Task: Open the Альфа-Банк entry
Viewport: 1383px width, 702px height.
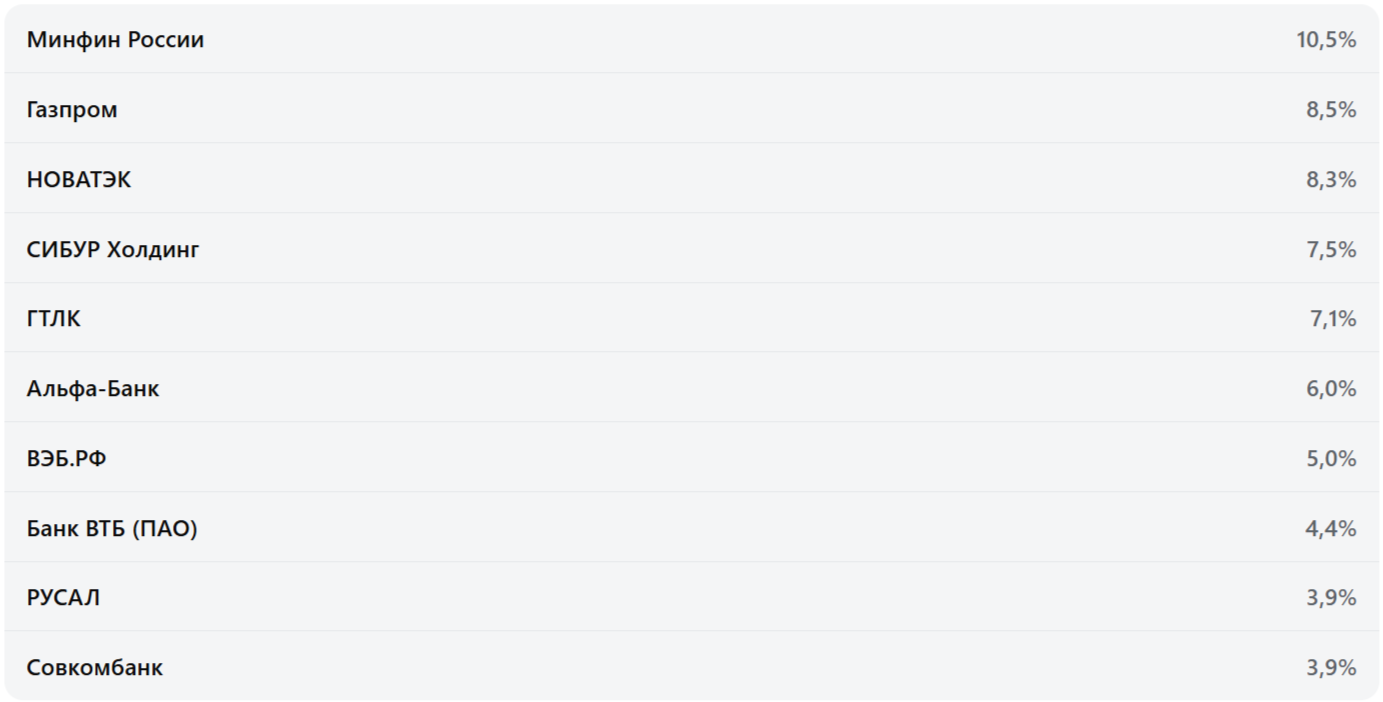Action: (x=93, y=388)
